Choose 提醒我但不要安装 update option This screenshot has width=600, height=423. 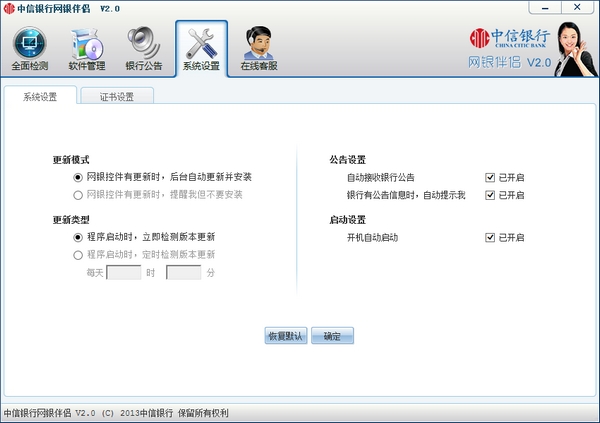point(78,194)
